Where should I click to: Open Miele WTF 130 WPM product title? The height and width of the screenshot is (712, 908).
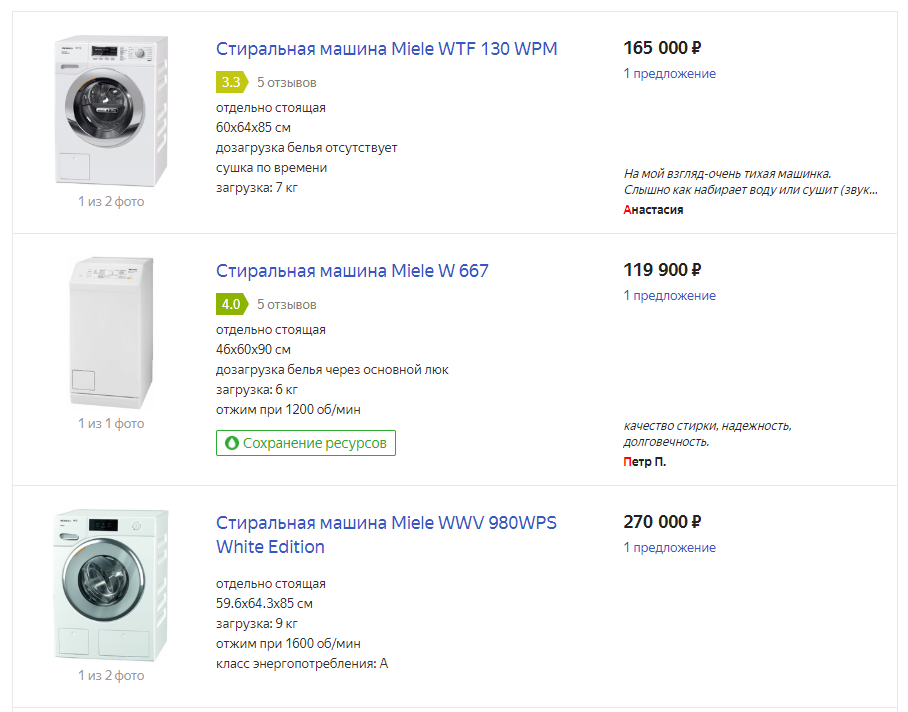pyautogui.click(x=386, y=49)
